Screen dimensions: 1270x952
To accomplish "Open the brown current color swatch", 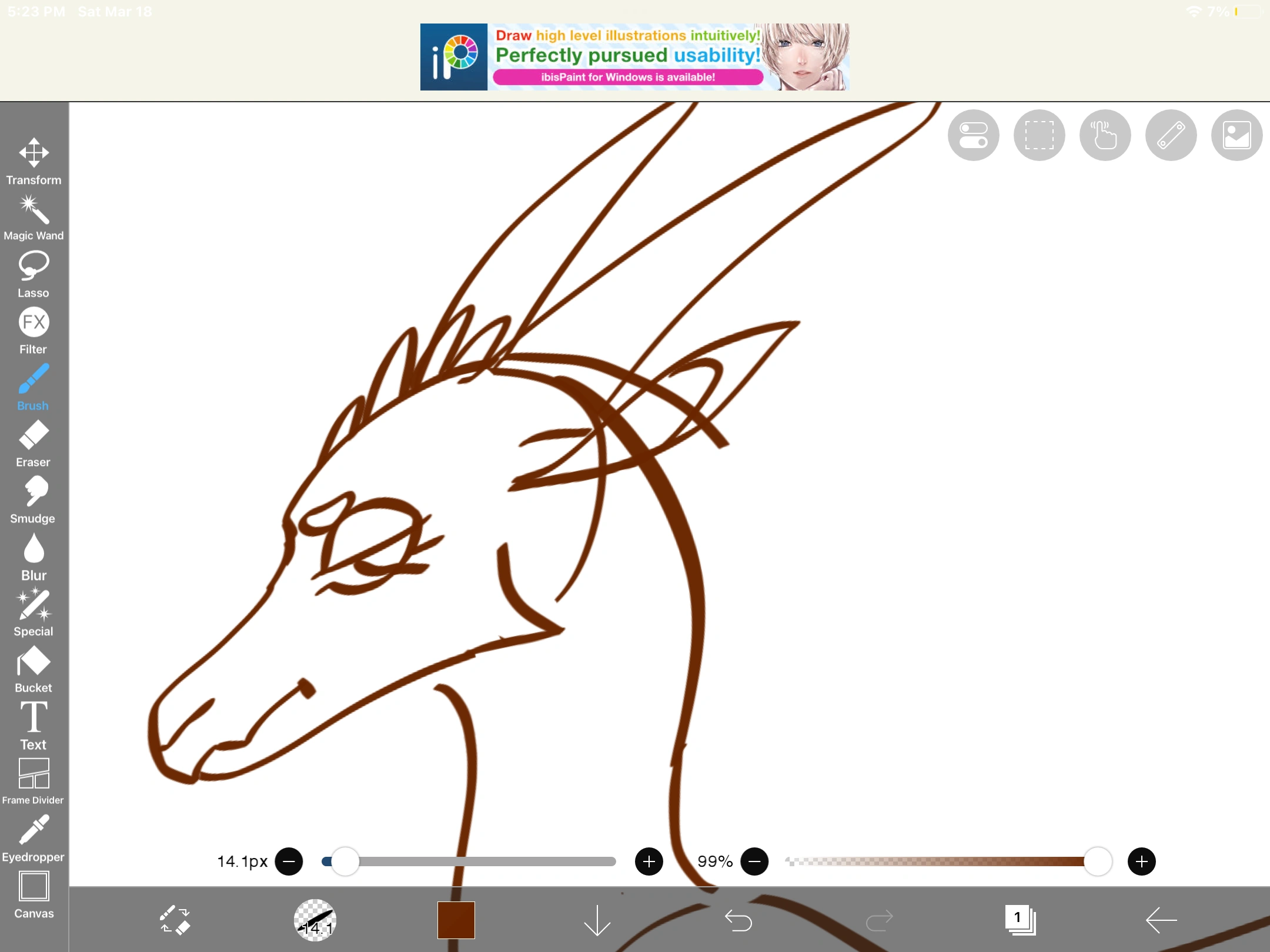I will point(456,920).
